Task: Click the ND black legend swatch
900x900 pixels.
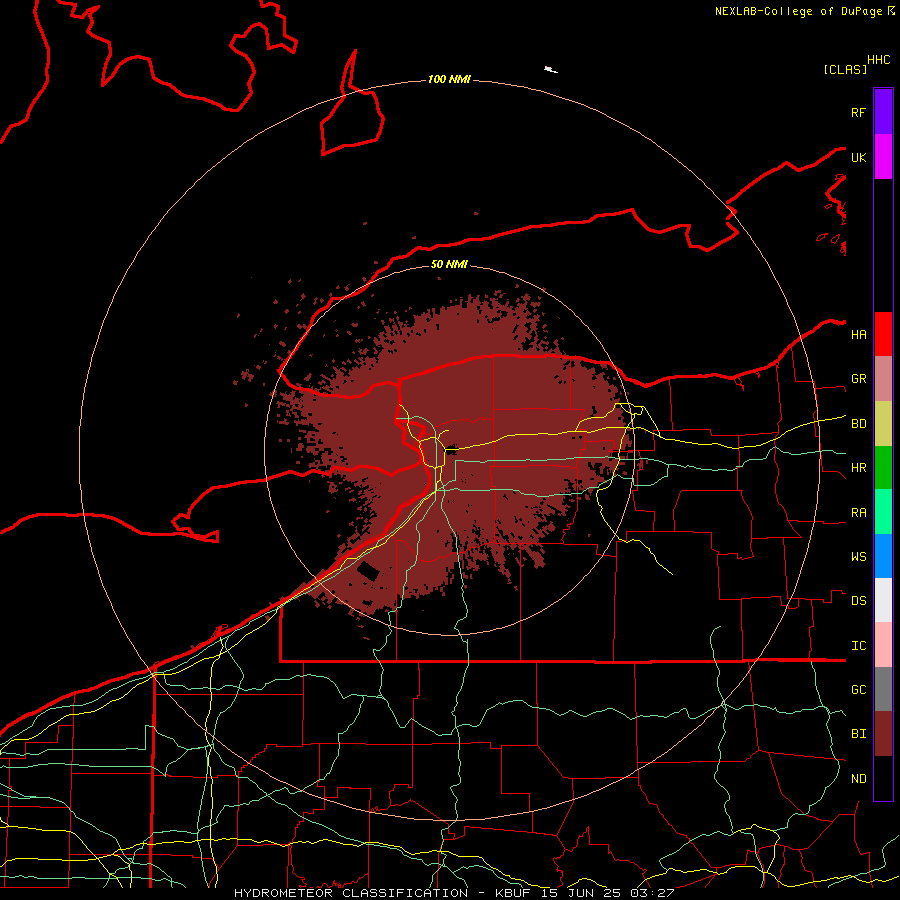Action: (883, 778)
